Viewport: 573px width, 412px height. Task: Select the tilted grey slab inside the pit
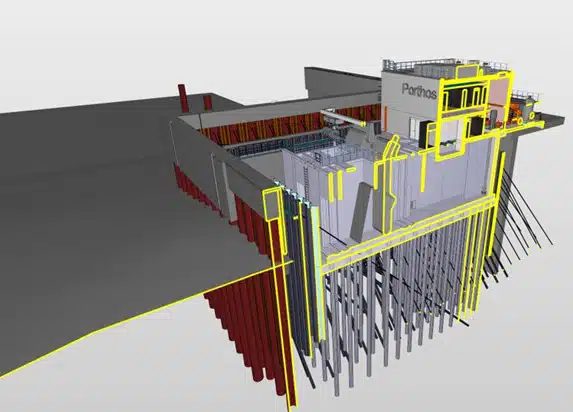(x=362, y=212)
